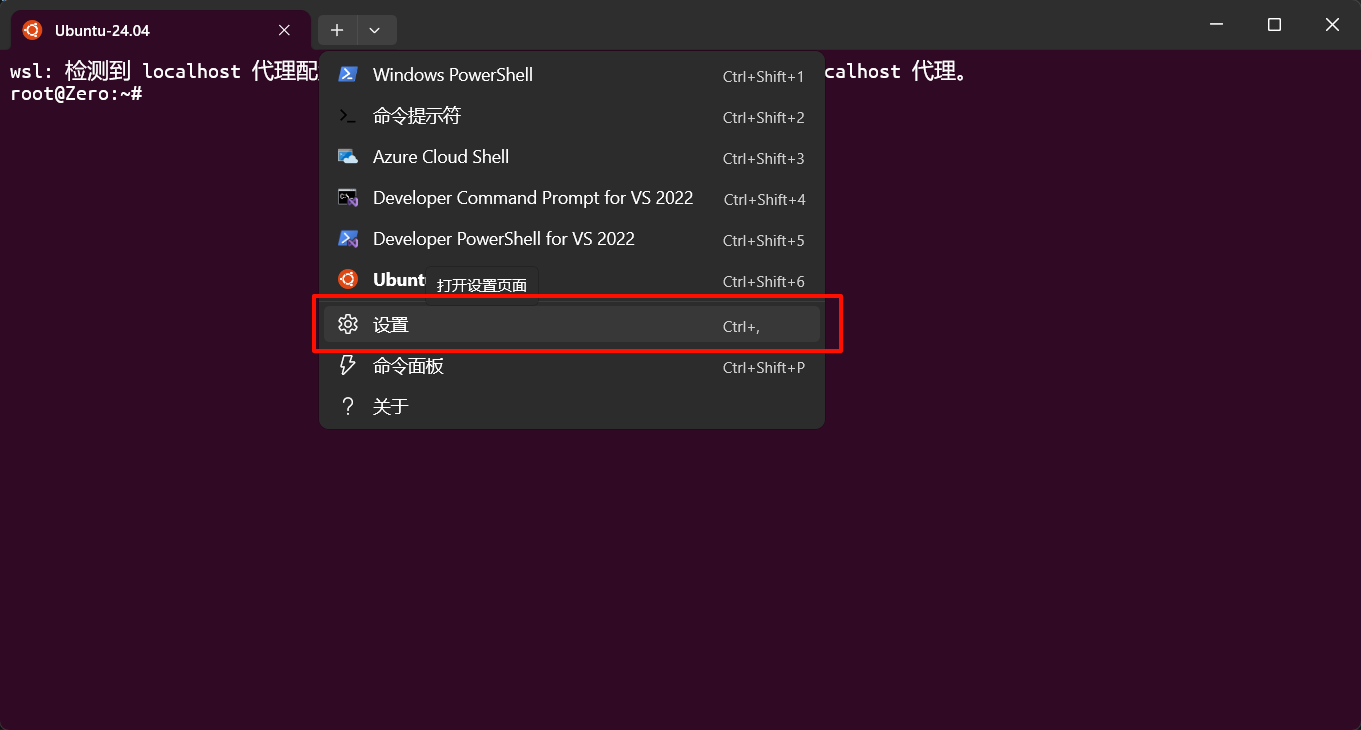This screenshot has width=1361, height=730.
Task: Collapse the profile dropdown chevron
Action: tap(375, 30)
